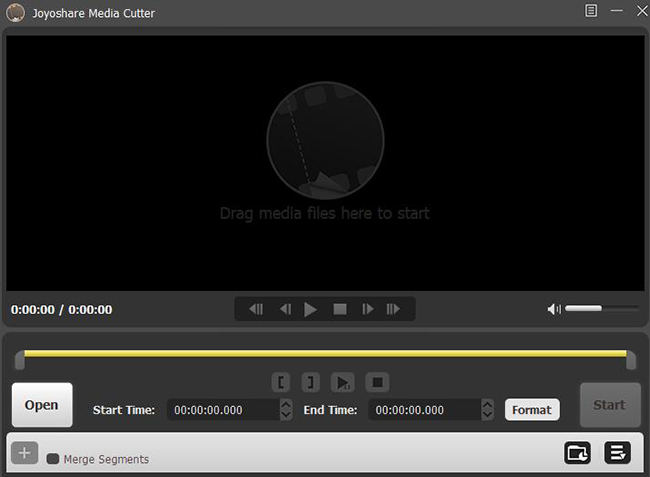Step forward one frame
Screen dimensions: 650x477
[x=367, y=309]
